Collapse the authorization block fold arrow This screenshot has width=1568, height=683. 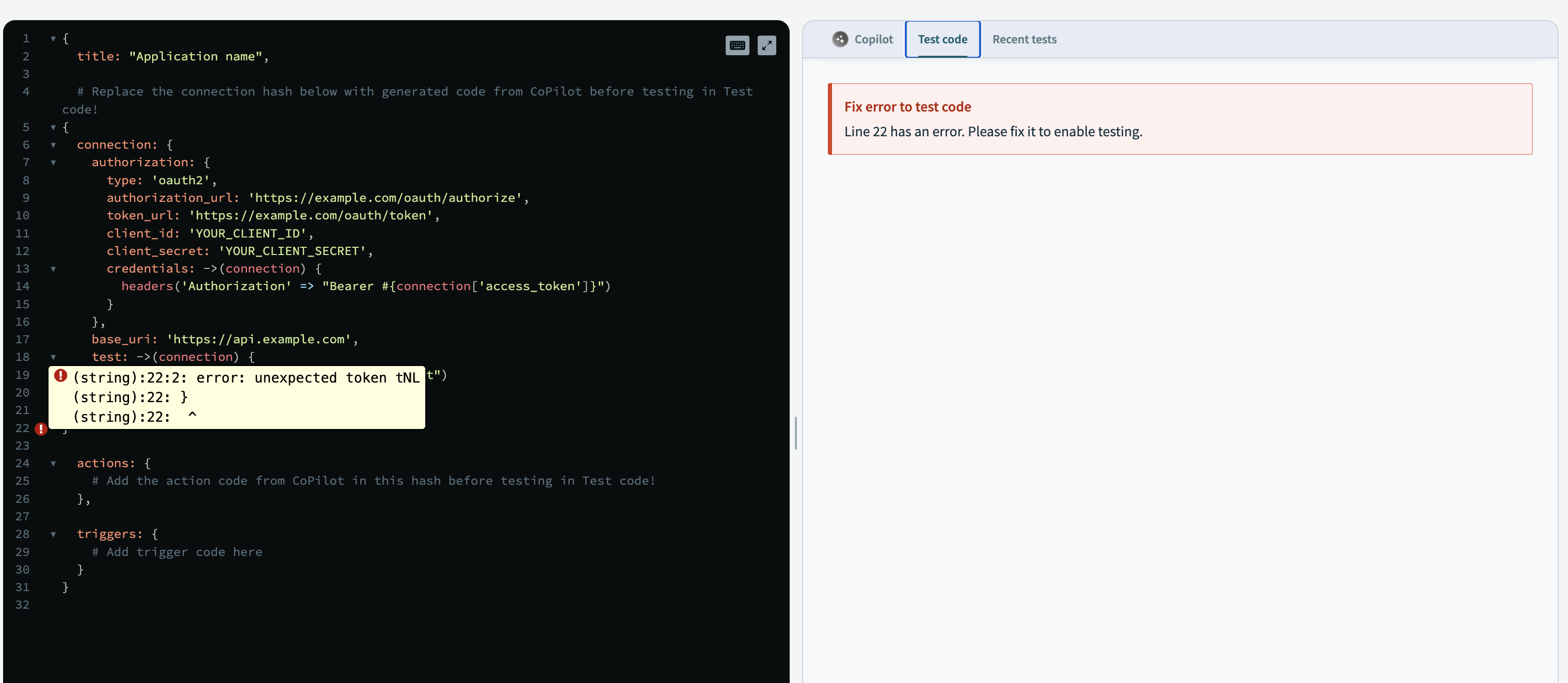pyautogui.click(x=54, y=163)
